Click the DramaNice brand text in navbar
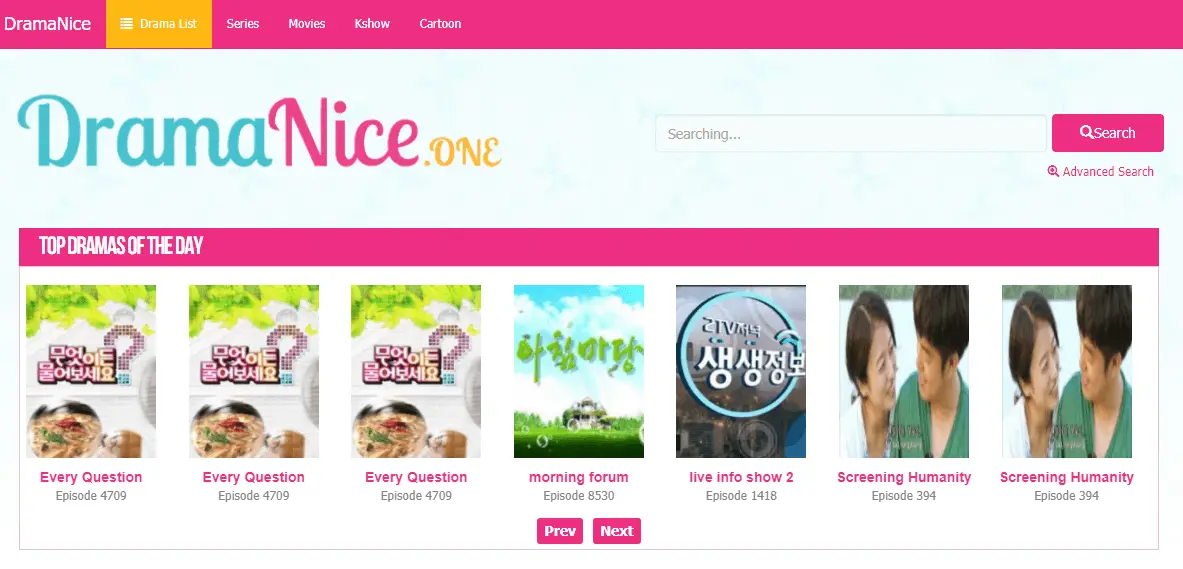The height and width of the screenshot is (569, 1183). click(x=48, y=23)
